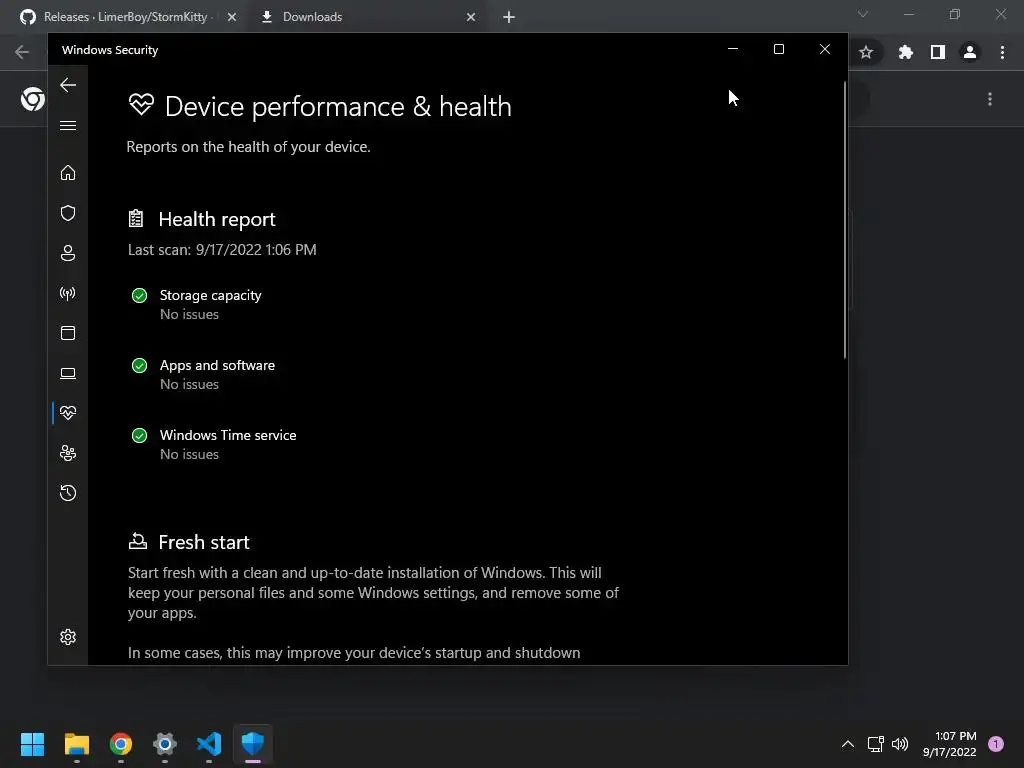This screenshot has width=1024, height=768.
Task: Open Chrome profile avatar
Action: tap(970, 52)
